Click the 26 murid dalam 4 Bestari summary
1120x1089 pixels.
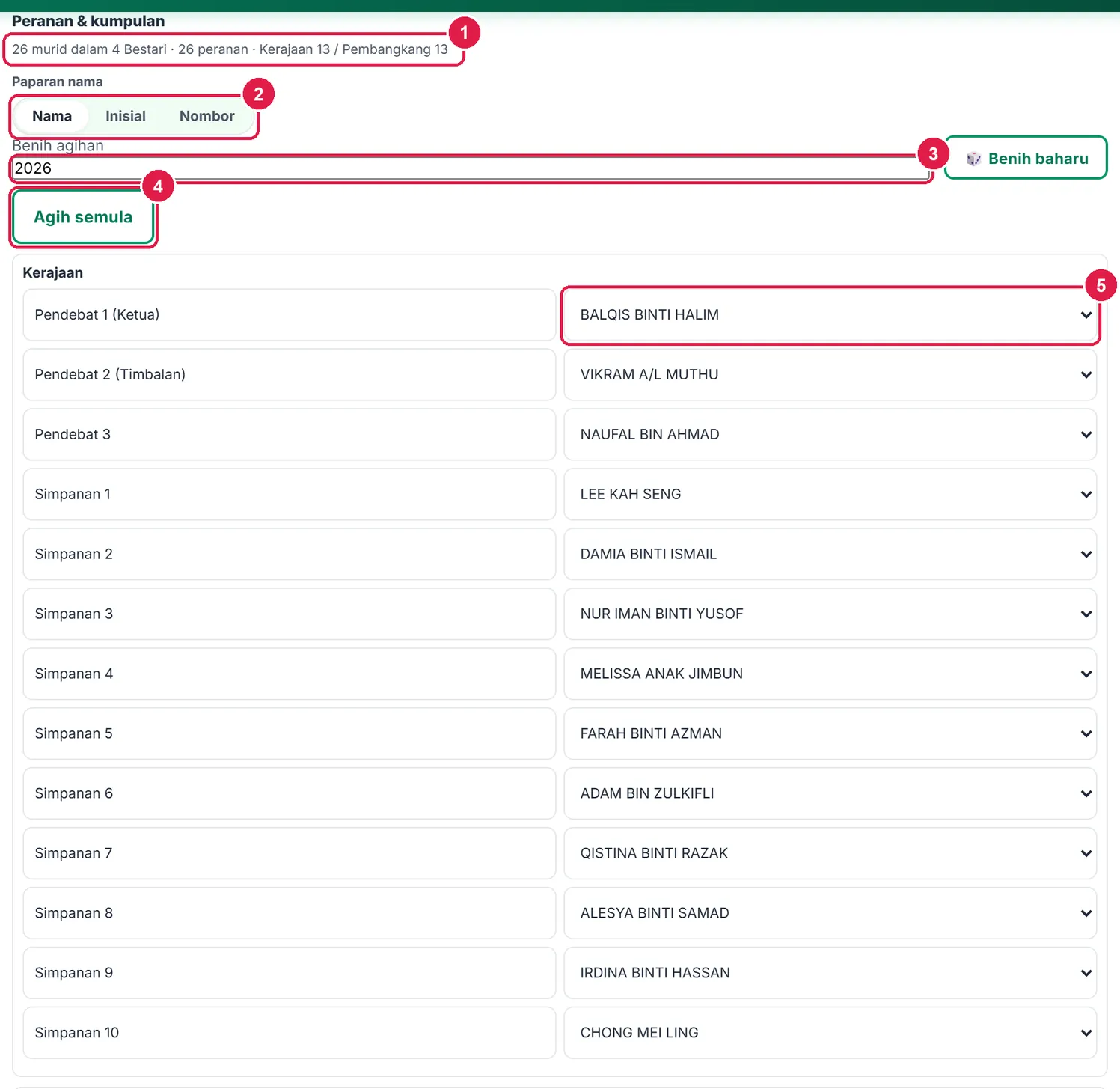pos(230,49)
